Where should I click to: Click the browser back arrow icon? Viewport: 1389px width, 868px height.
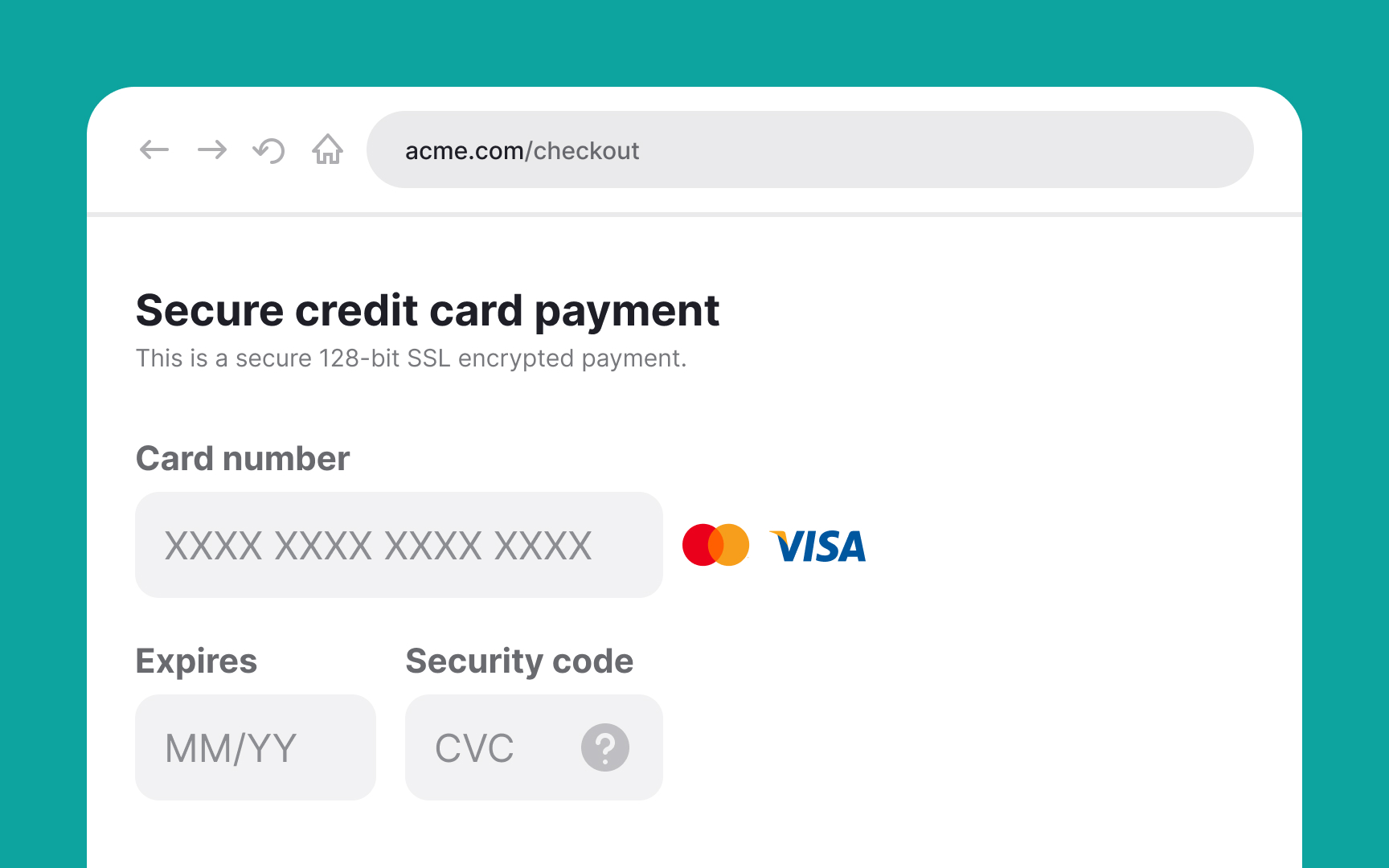pos(154,149)
